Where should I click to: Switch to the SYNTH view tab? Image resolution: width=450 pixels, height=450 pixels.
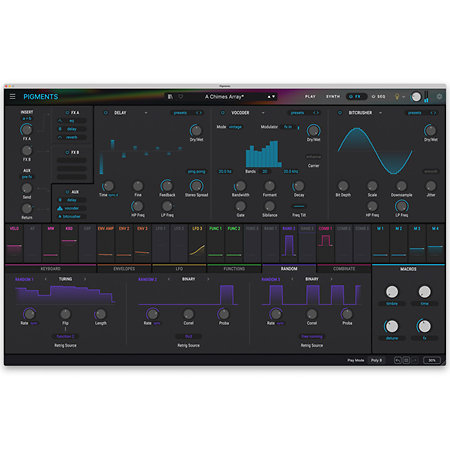click(x=333, y=97)
